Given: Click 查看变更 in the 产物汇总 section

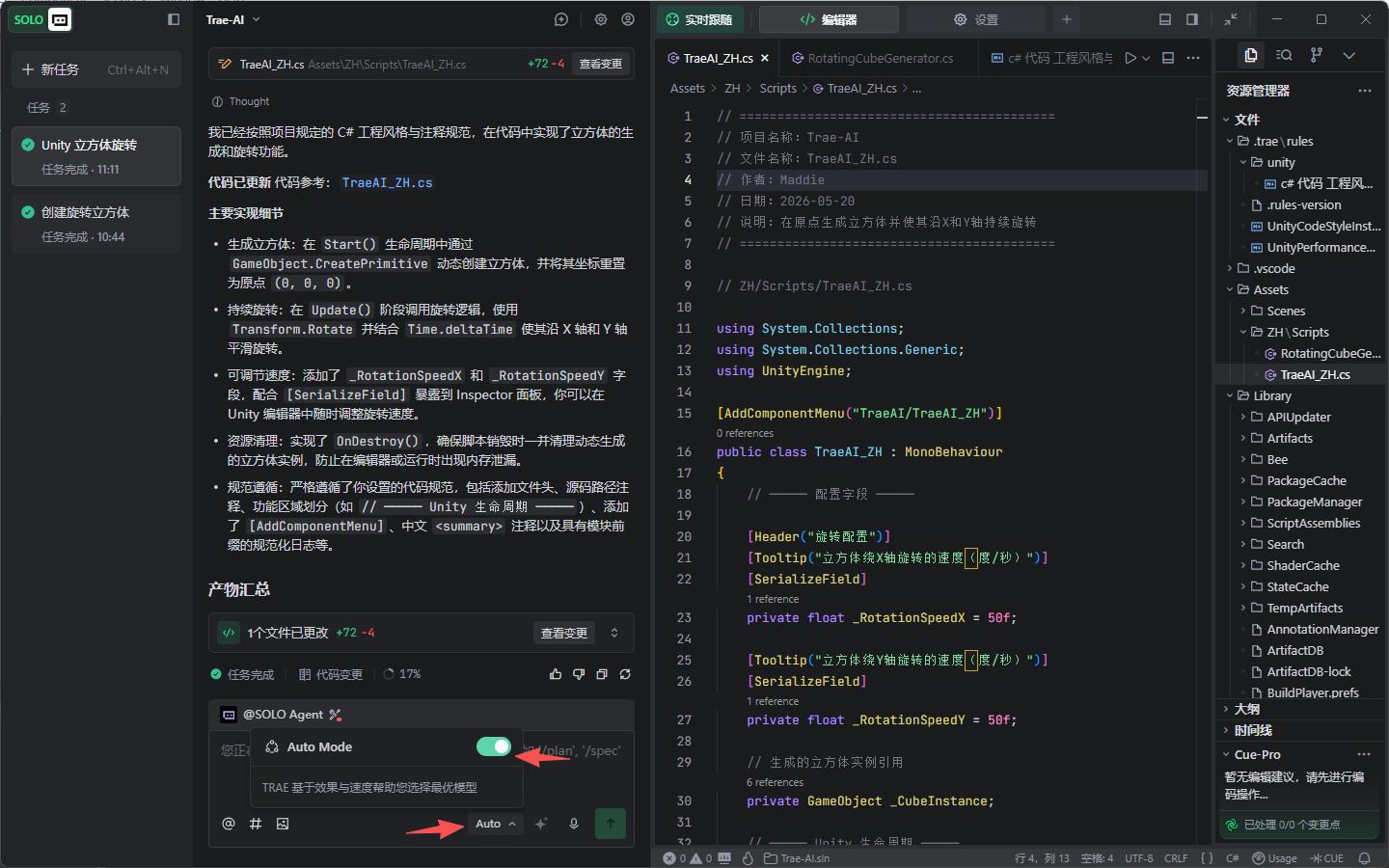Looking at the screenshot, I should tap(564, 633).
